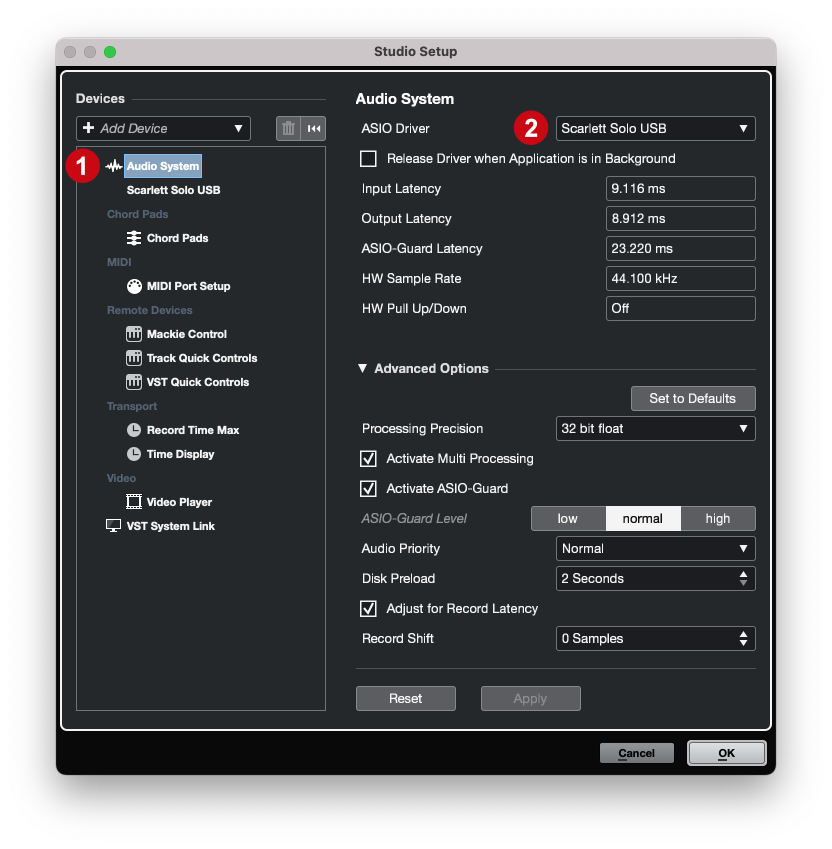The image size is (832, 849).
Task: Collapse the Advanced Options section
Action: [362, 368]
